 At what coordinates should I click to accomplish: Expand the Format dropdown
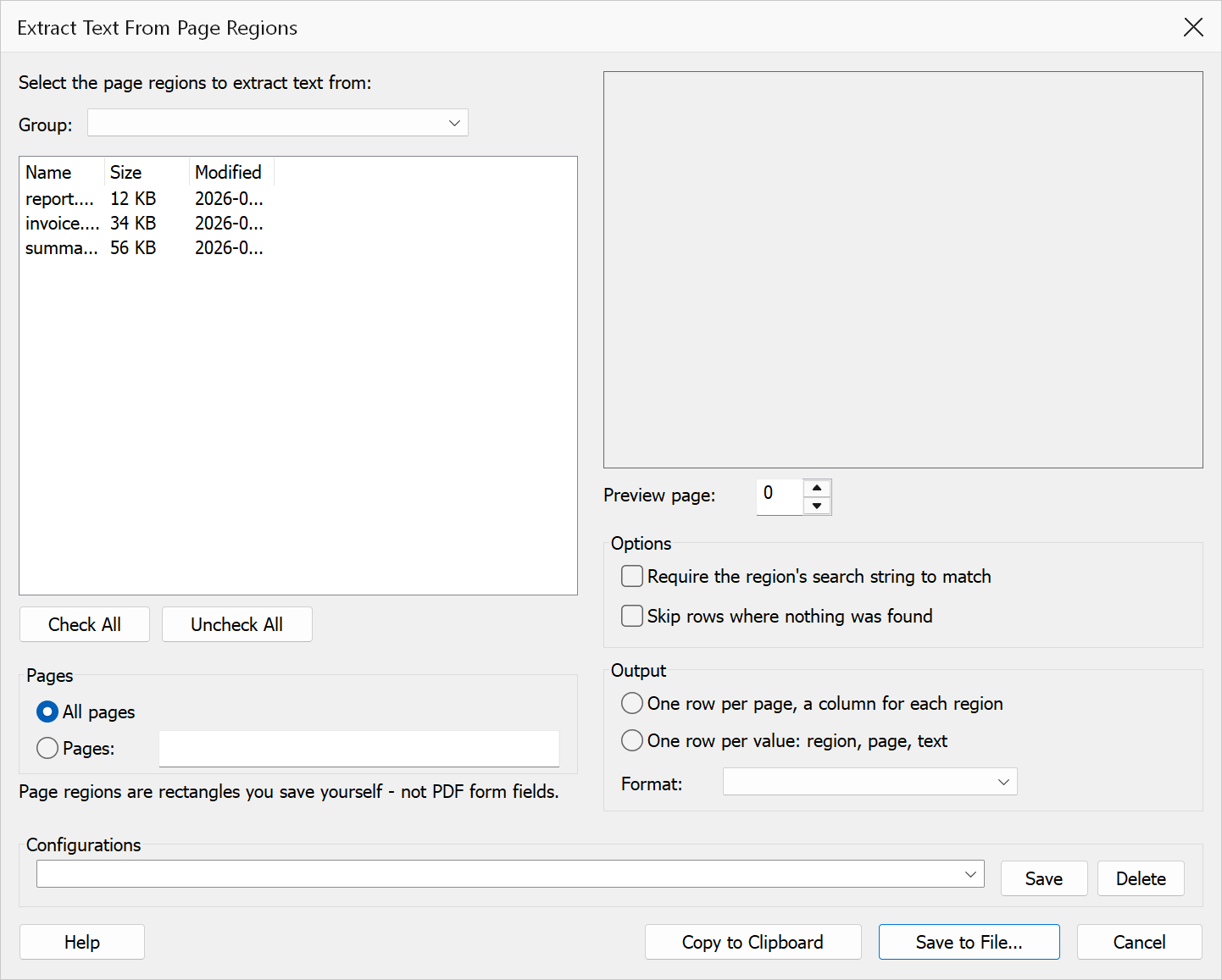pos(869,782)
